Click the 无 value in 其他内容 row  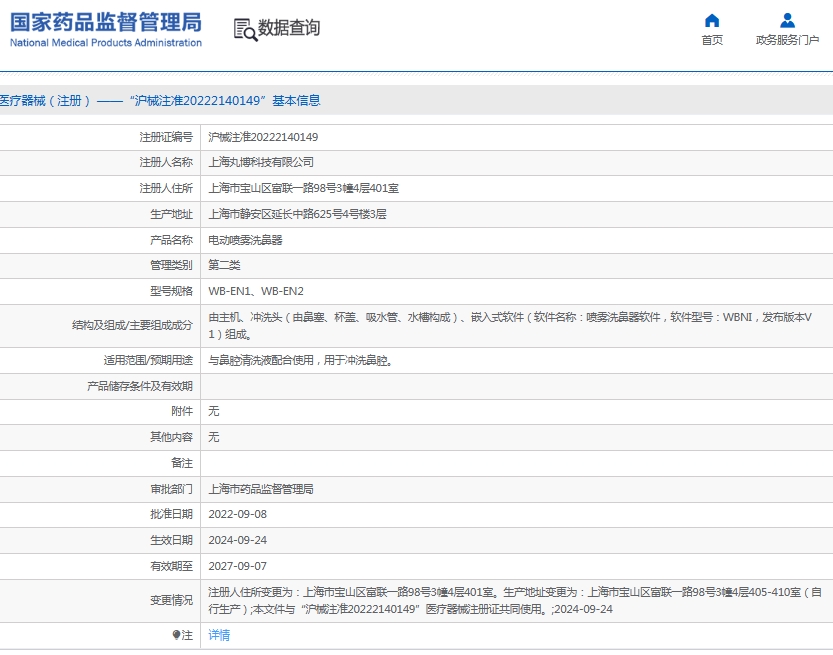click(x=214, y=437)
